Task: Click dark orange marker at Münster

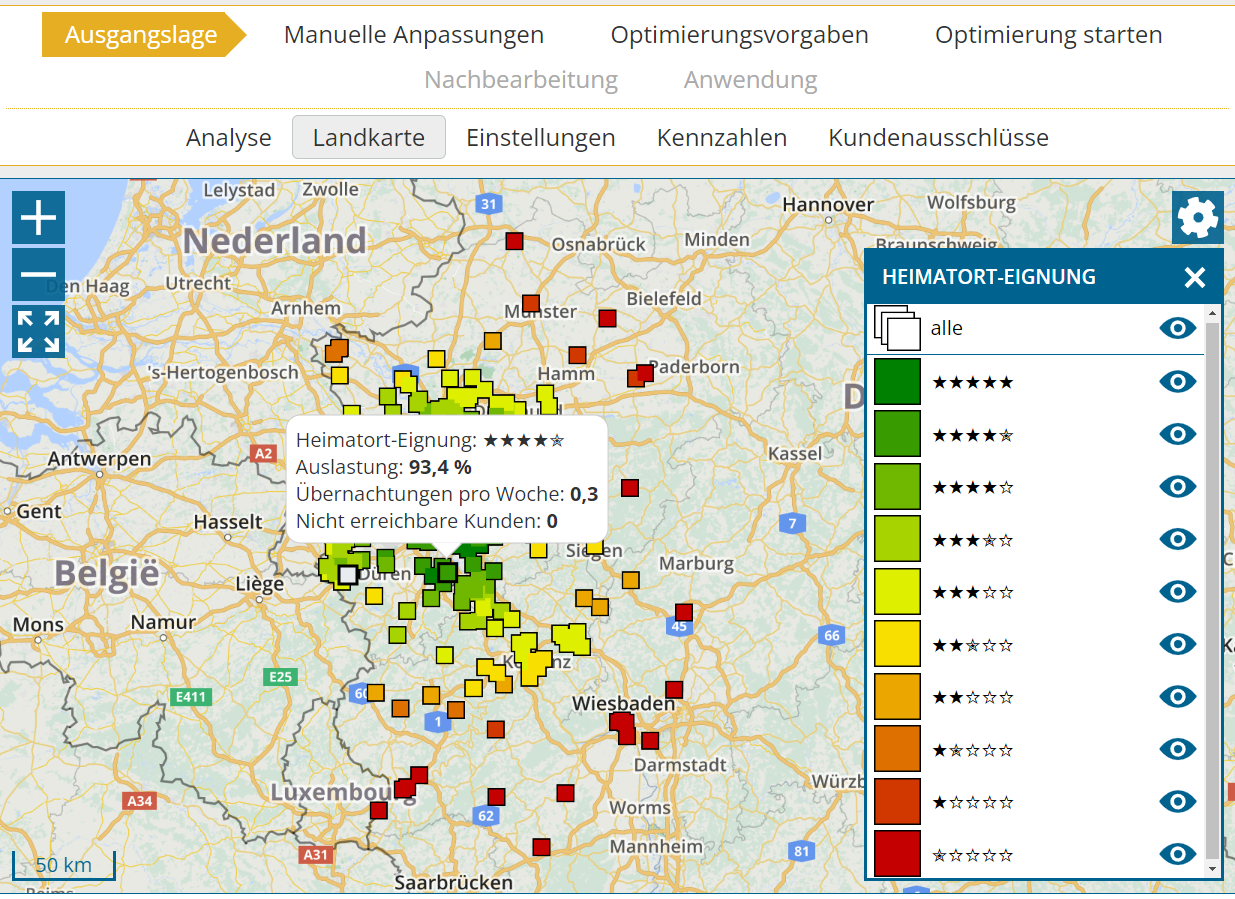Action: click(531, 303)
